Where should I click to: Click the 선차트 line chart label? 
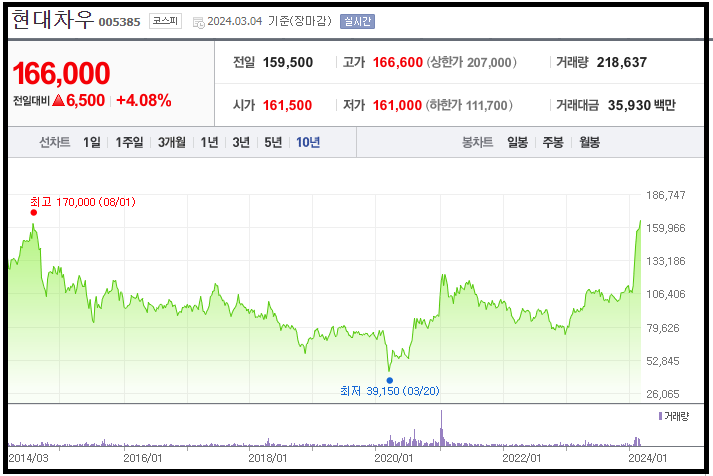click(x=55, y=142)
